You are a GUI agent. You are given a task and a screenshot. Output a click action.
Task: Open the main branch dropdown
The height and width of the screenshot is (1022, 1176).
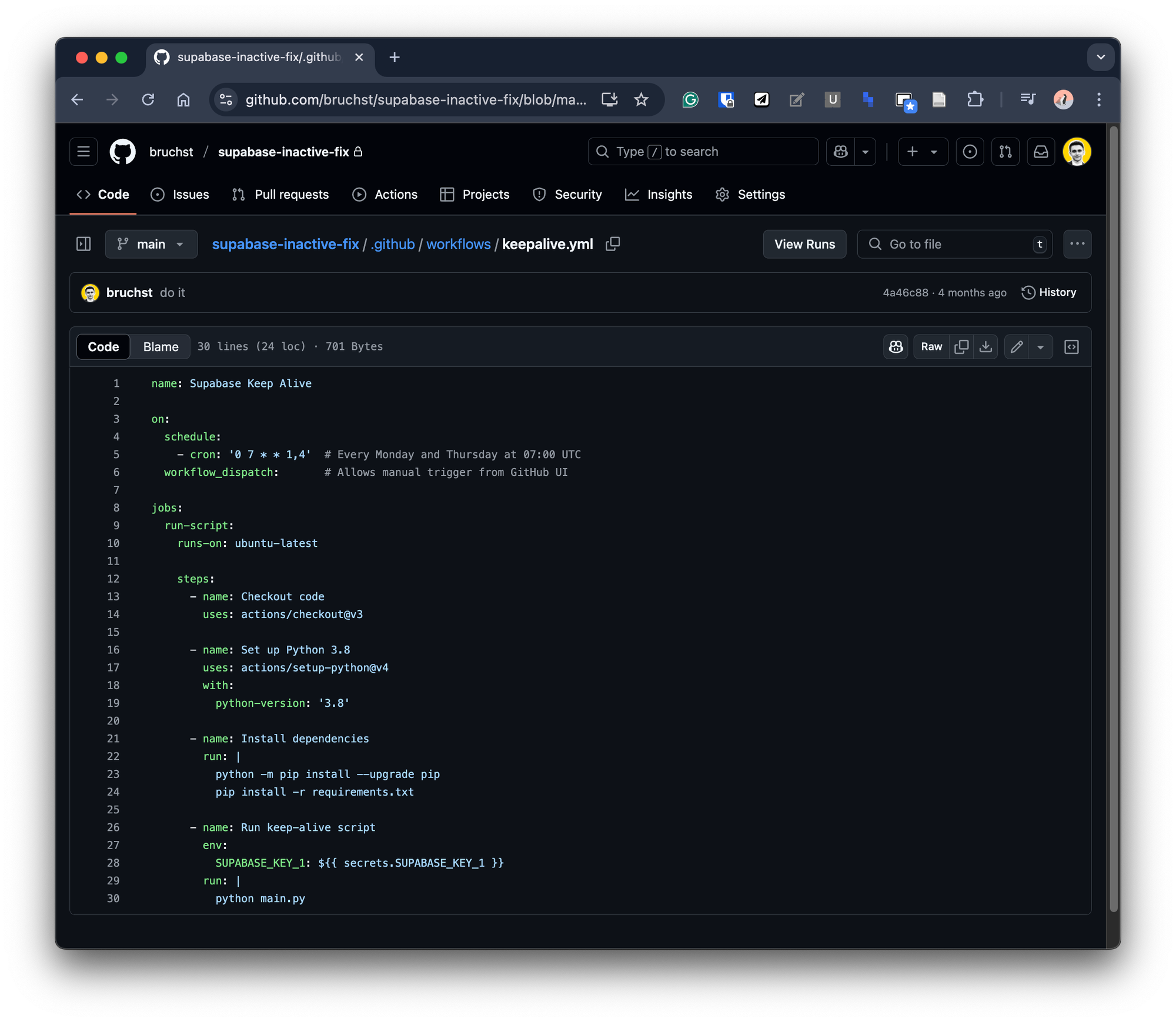[151, 244]
